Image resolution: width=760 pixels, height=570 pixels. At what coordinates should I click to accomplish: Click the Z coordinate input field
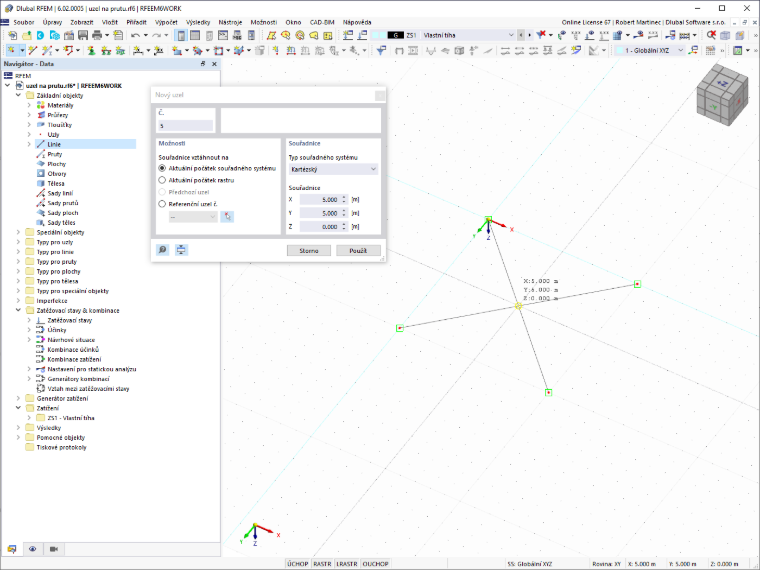[320, 227]
